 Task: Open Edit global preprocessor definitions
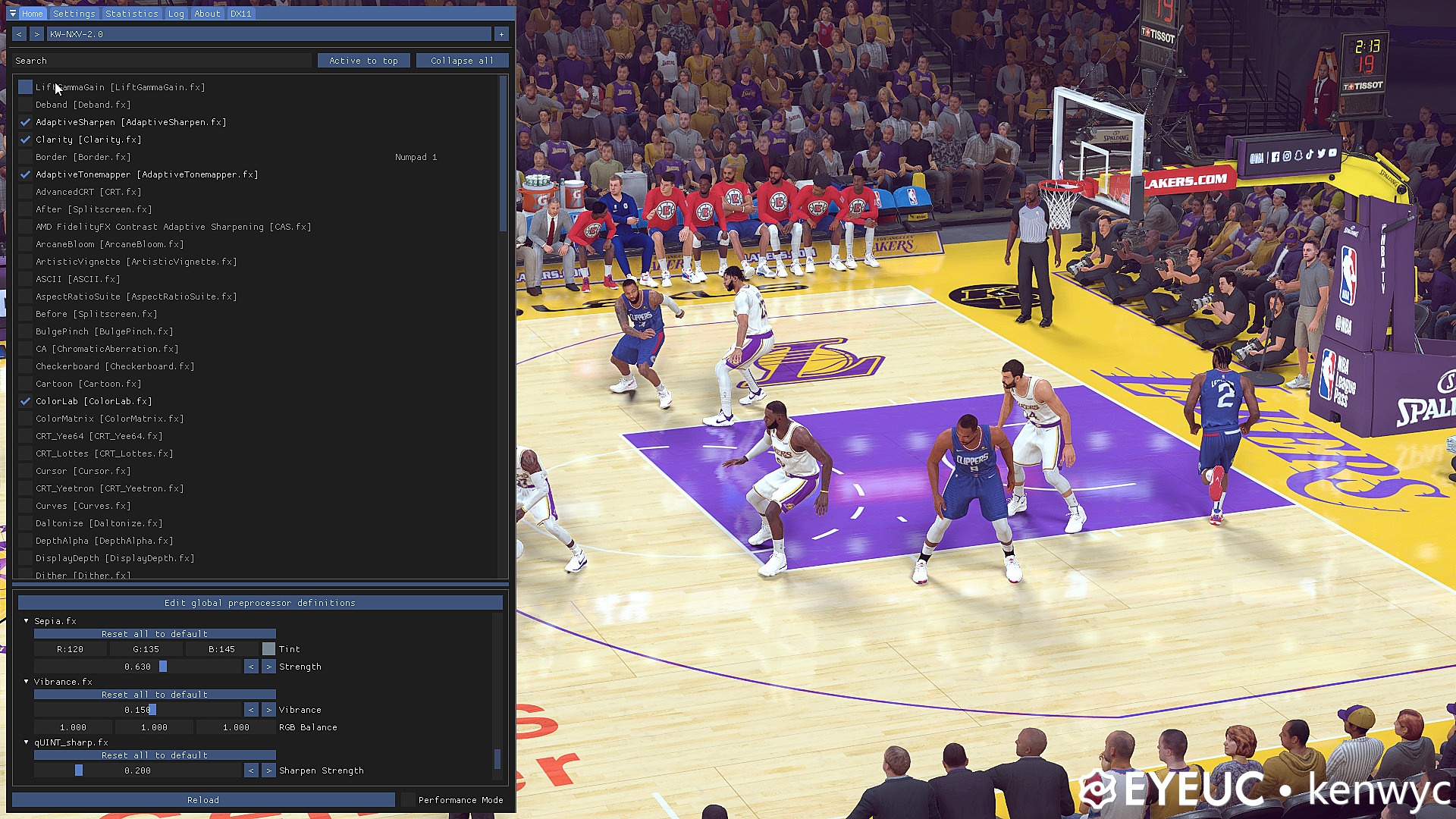(x=260, y=603)
